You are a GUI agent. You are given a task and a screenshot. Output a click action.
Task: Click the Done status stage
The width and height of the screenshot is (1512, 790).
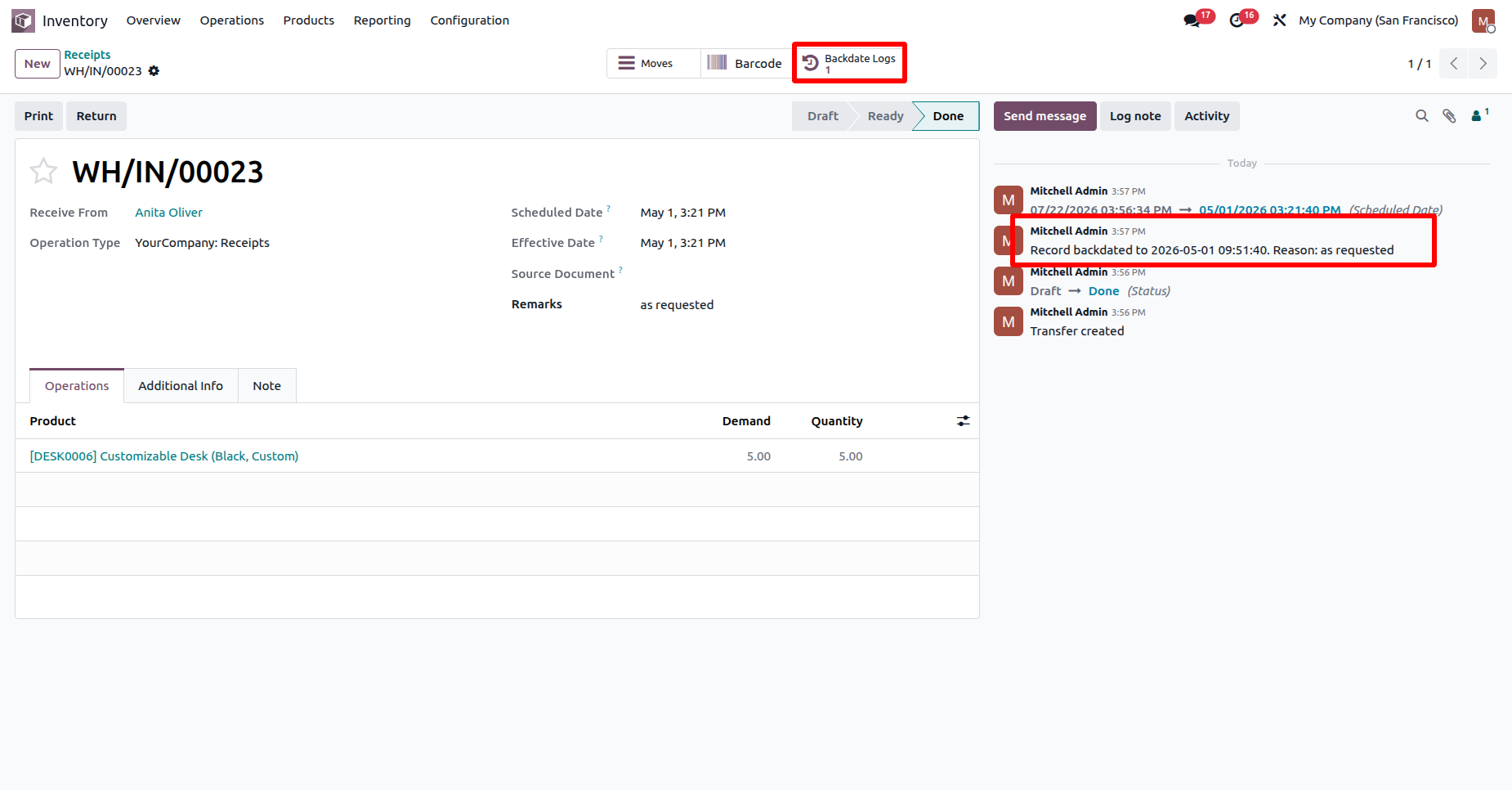[x=948, y=116]
